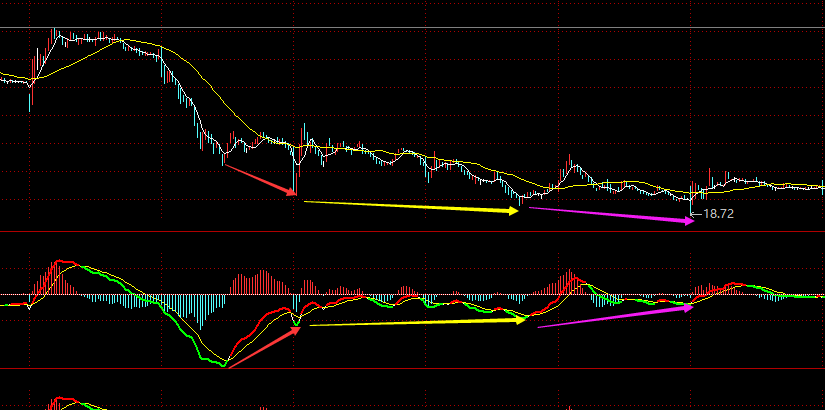Click the magenta arrowhead beside 18.72
Image resolution: width=825 pixels, height=410 pixels.
689,222
